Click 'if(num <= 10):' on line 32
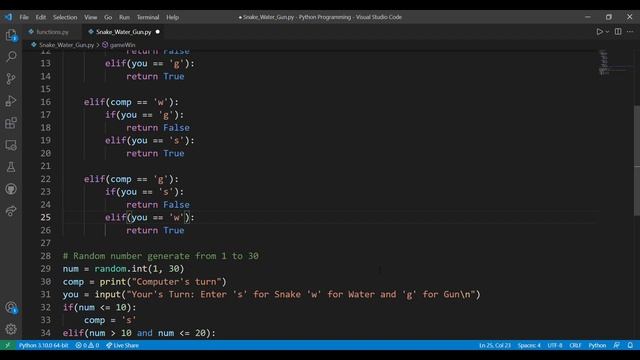This screenshot has width=640, height=360. pyautogui.click(x=100, y=307)
